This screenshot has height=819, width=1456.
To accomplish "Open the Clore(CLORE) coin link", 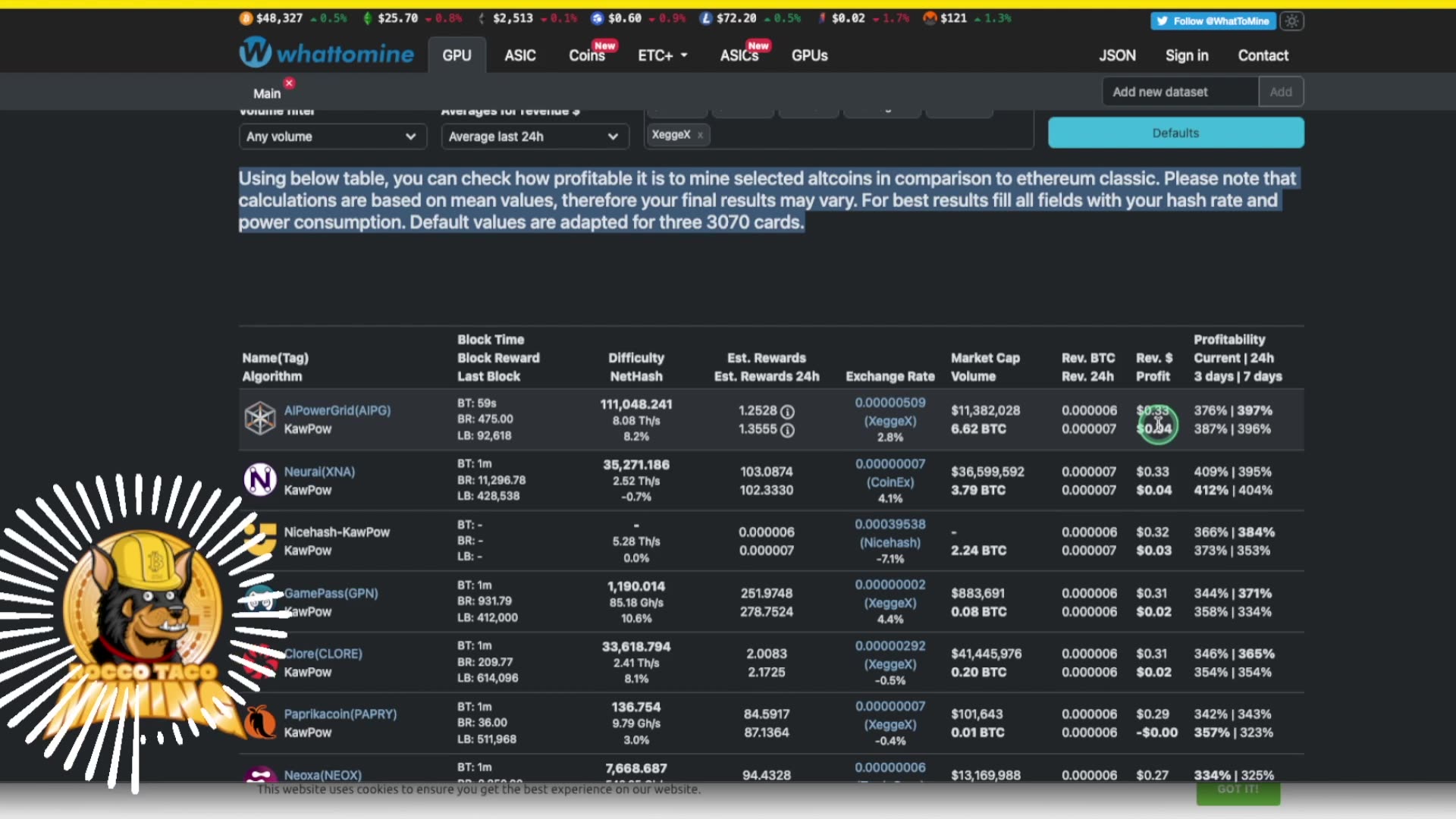I will point(323,654).
